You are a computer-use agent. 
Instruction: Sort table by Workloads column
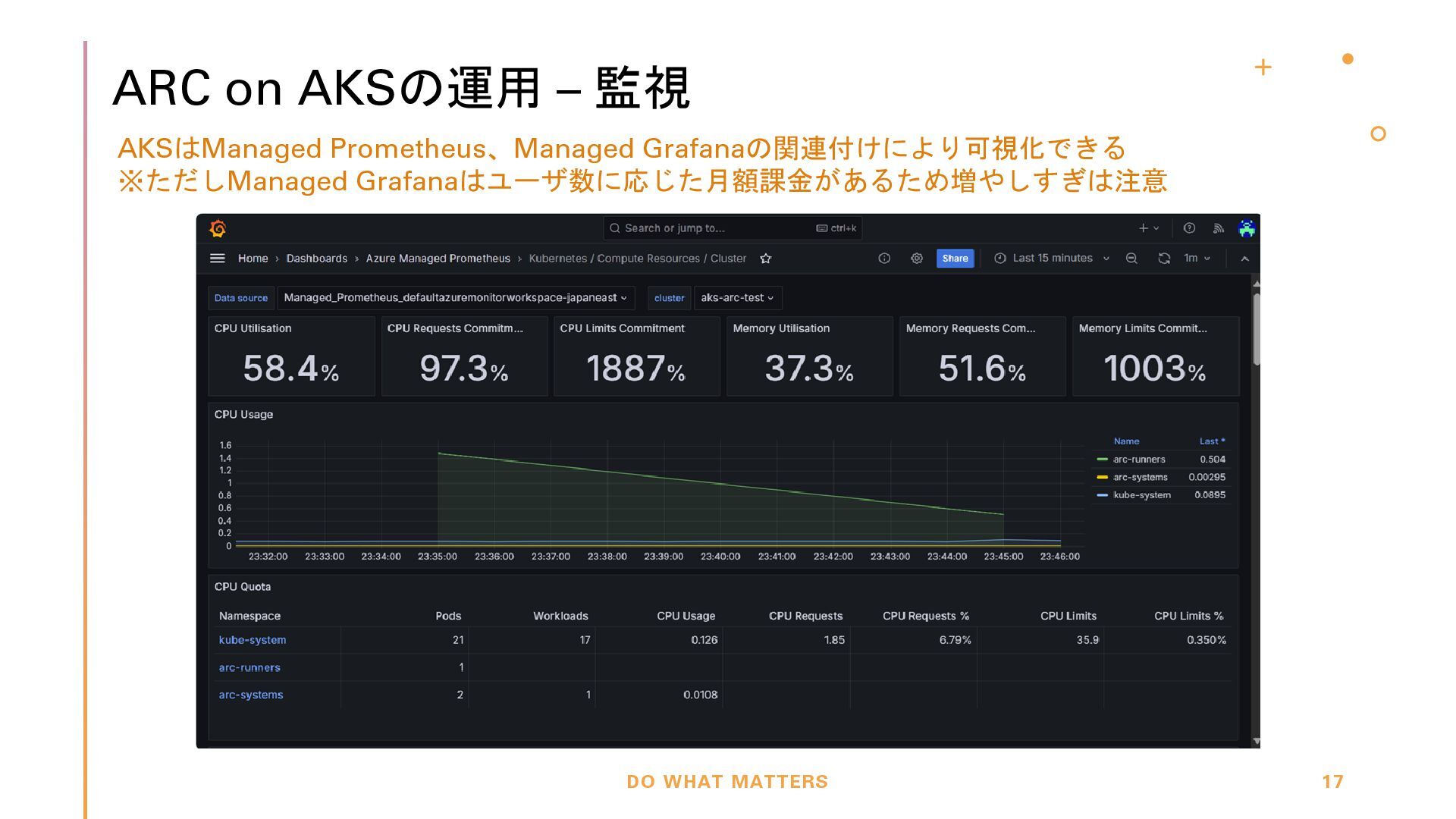click(x=560, y=616)
